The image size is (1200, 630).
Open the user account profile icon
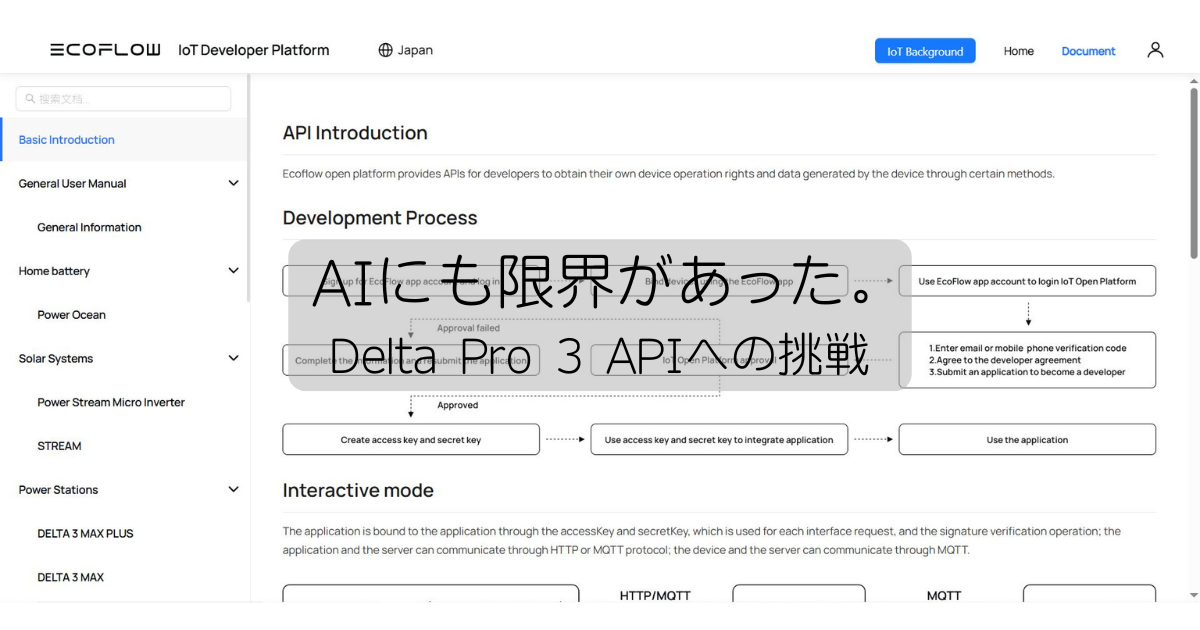point(1155,50)
